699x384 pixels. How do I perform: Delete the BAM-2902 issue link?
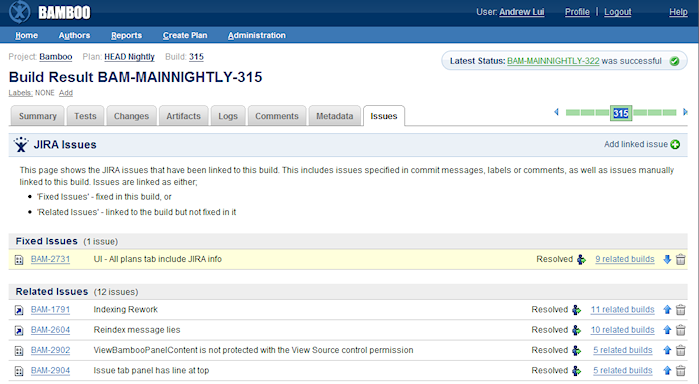(680, 350)
